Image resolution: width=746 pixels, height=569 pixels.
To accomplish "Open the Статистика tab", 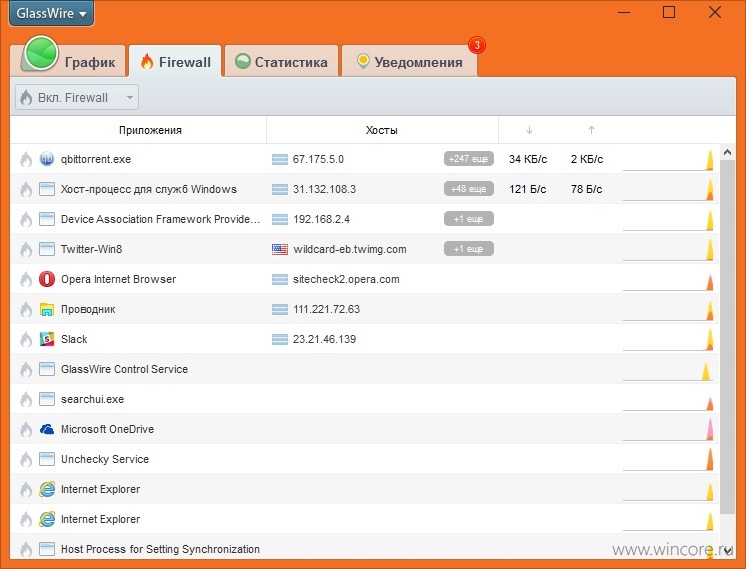I will 282,62.
